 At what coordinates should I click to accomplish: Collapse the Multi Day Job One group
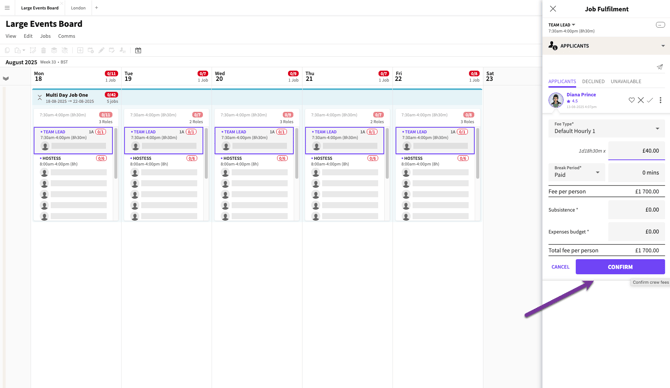pos(39,97)
